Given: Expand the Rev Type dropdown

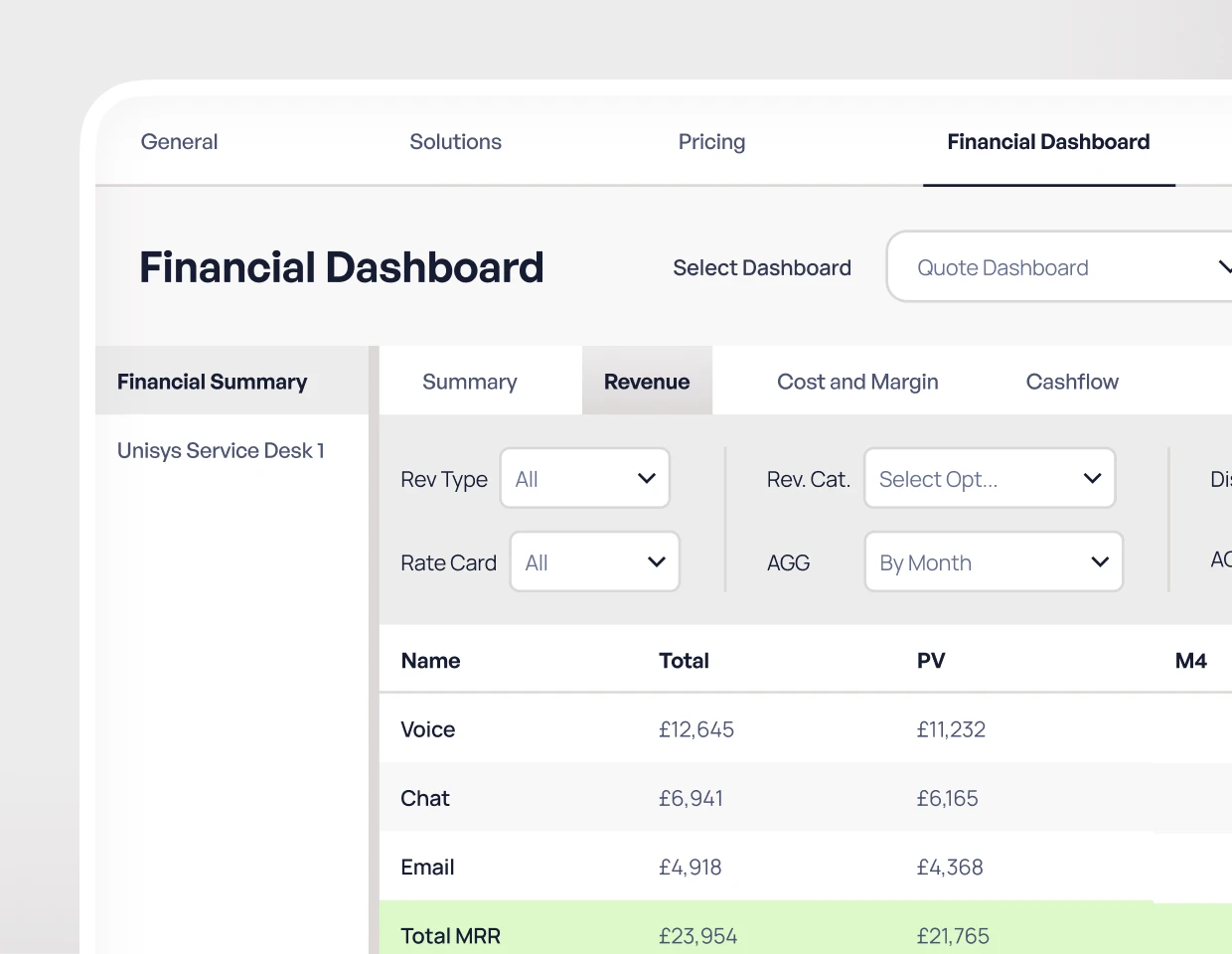Looking at the screenshot, I should [x=585, y=479].
